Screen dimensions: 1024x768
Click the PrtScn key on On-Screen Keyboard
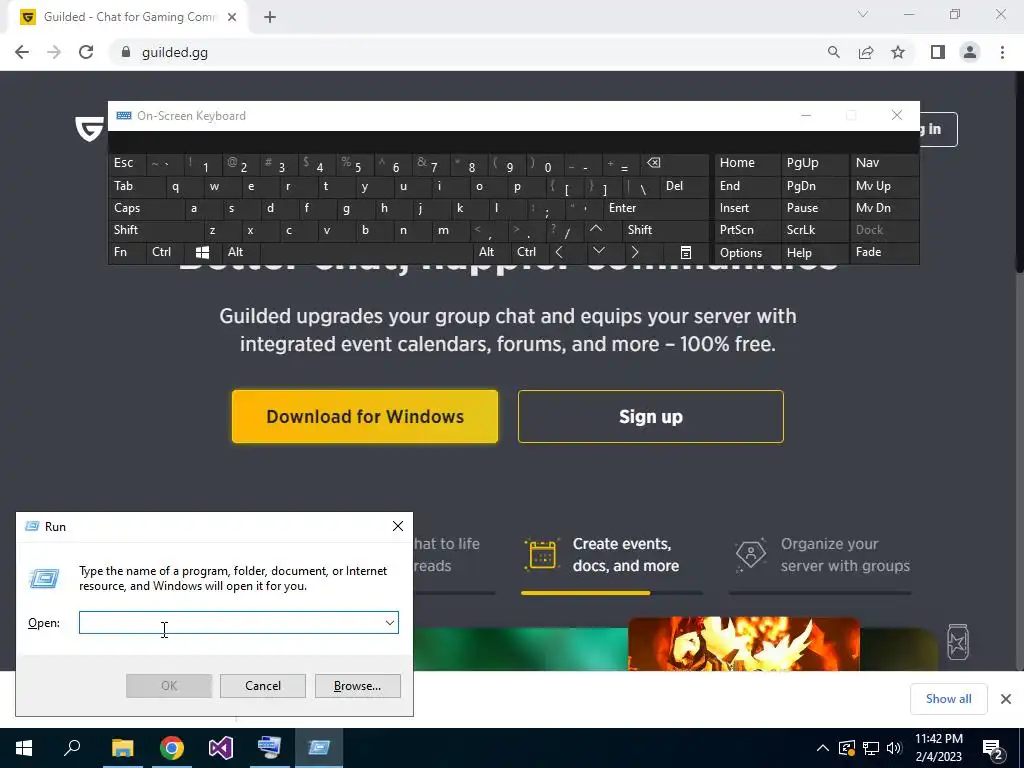[747, 230]
